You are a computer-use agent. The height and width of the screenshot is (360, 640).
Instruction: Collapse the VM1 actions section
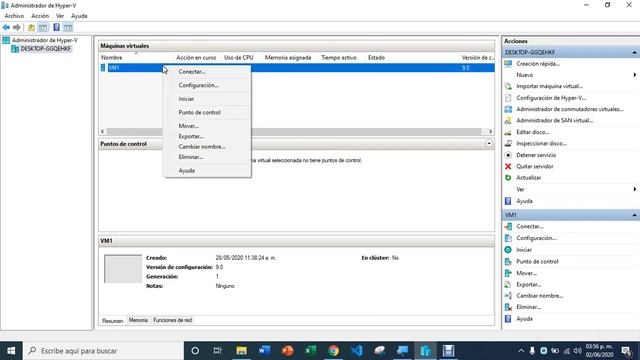(x=634, y=215)
